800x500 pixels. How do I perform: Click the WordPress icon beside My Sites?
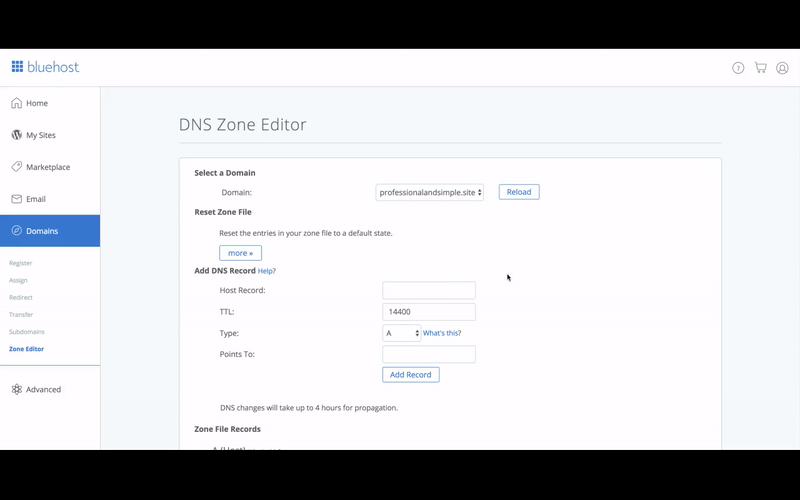click(16, 135)
